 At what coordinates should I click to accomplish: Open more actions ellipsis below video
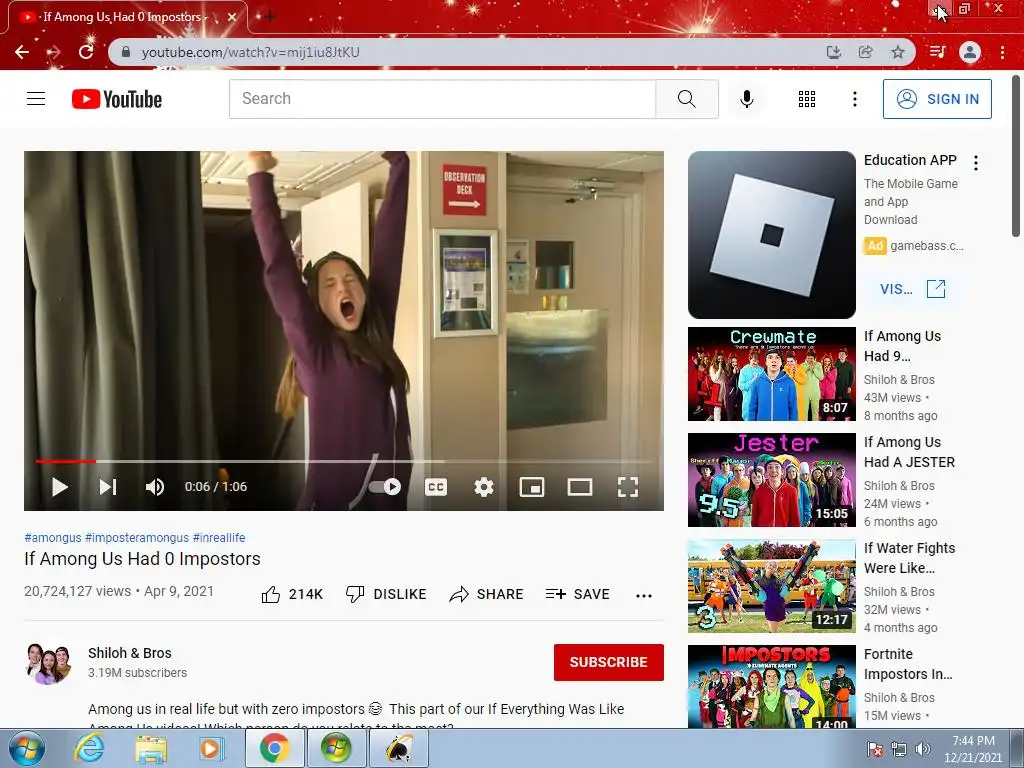[x=644, y=595]
